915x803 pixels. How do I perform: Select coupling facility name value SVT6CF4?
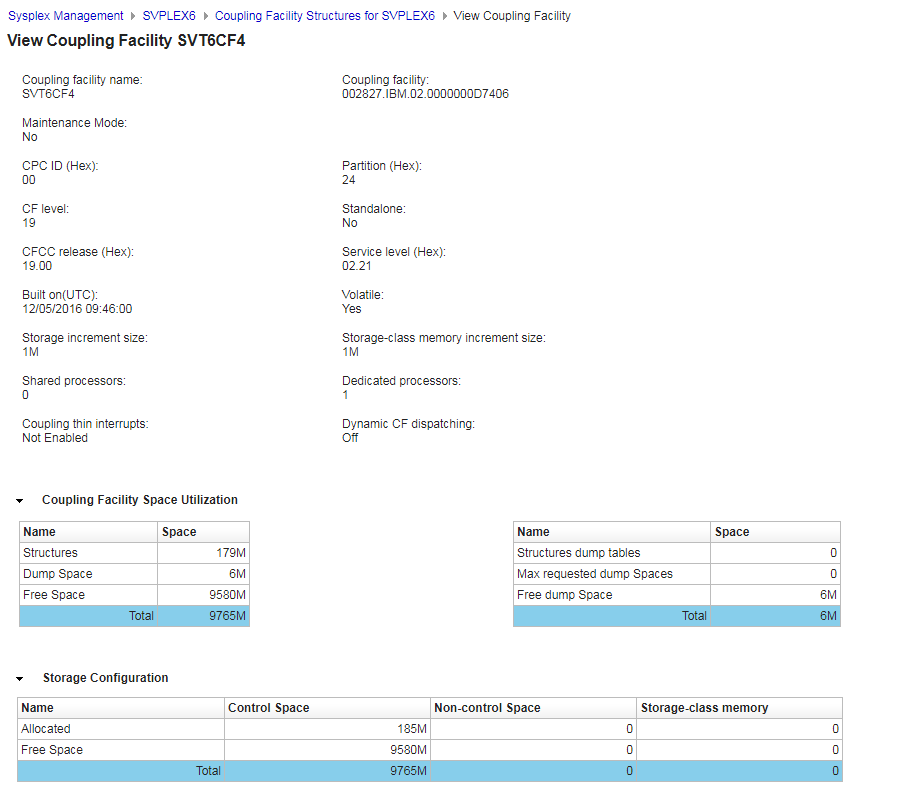(48, 94)
